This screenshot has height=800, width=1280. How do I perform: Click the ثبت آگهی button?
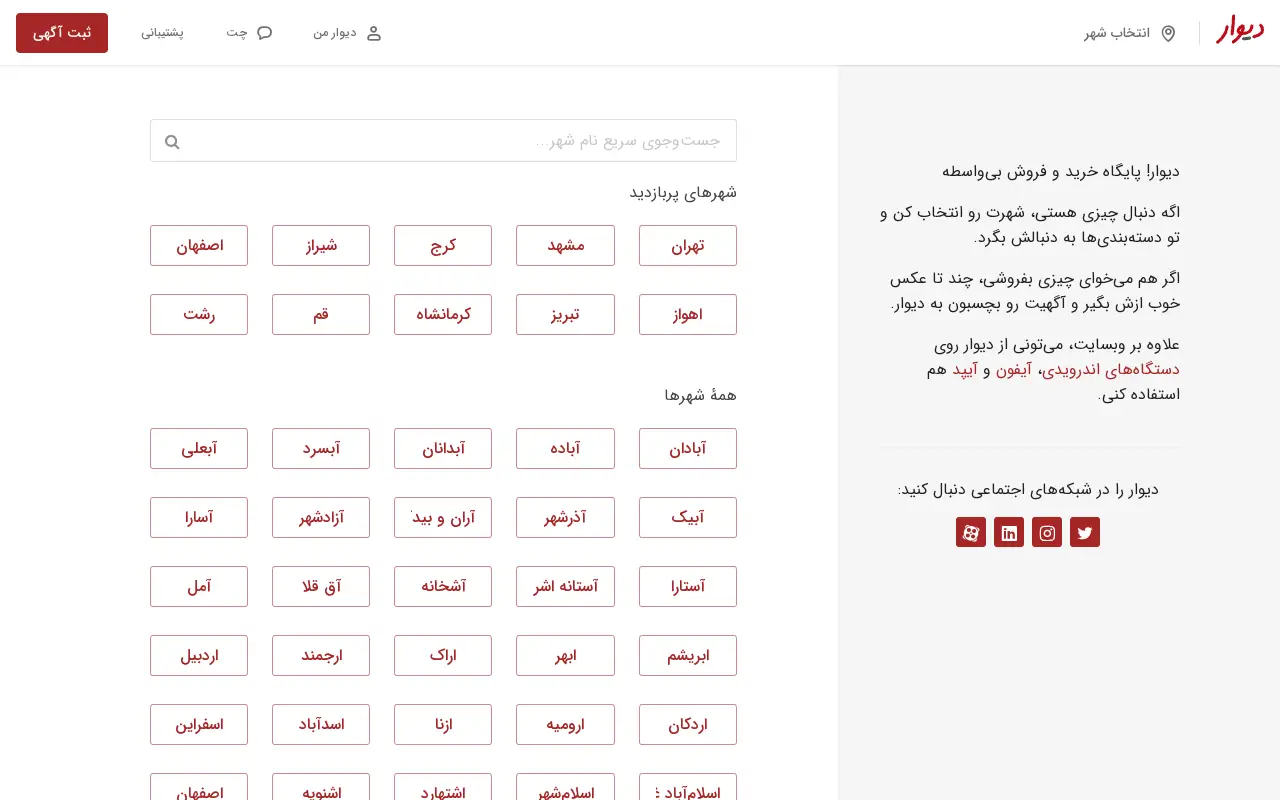pos(62,33)
